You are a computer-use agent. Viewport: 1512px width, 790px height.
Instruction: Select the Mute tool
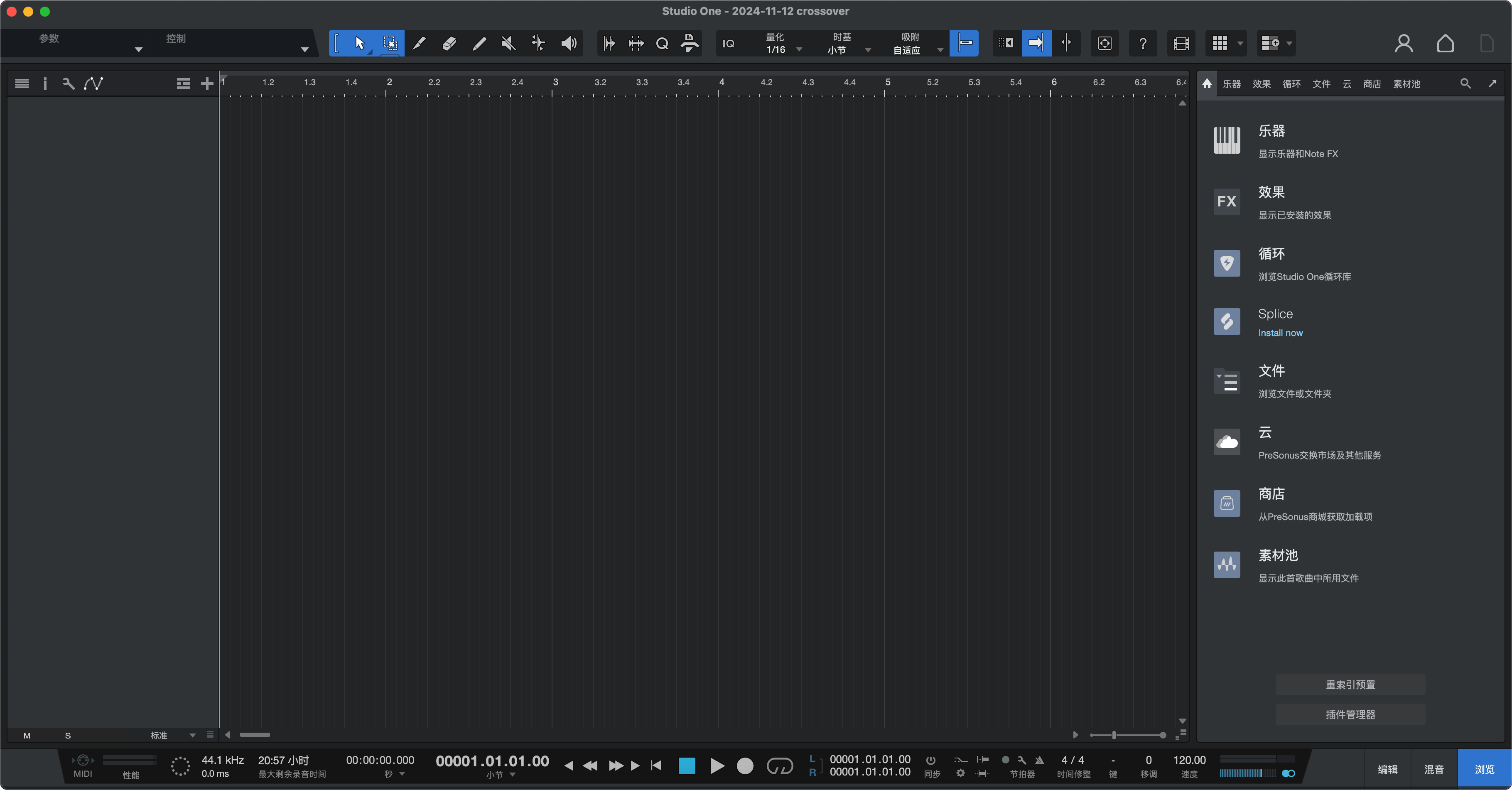point(508,44)
